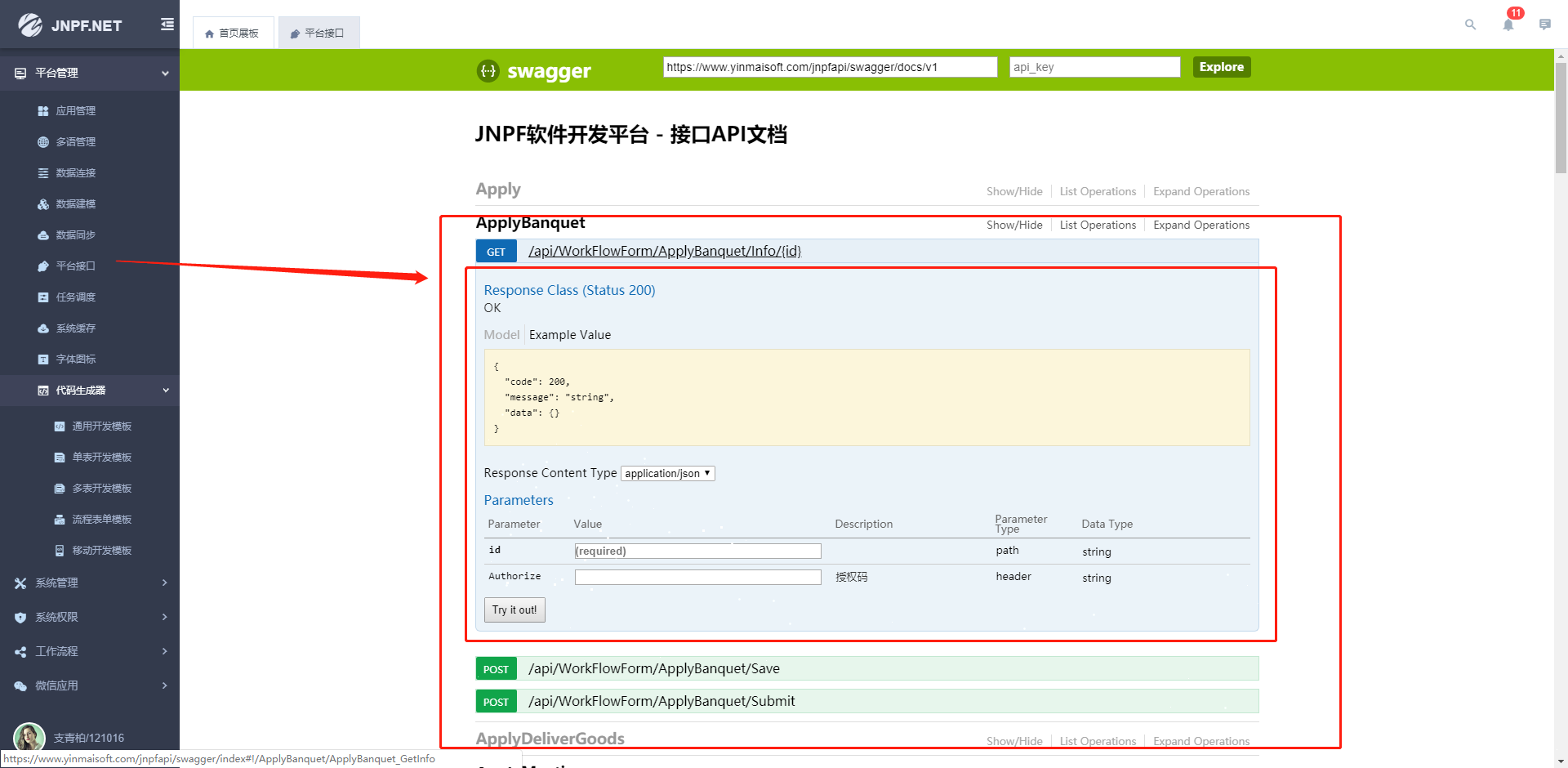The image size is (1568, 768).
Task: Open the notifications bell icon
Action: coord(1508,25)
